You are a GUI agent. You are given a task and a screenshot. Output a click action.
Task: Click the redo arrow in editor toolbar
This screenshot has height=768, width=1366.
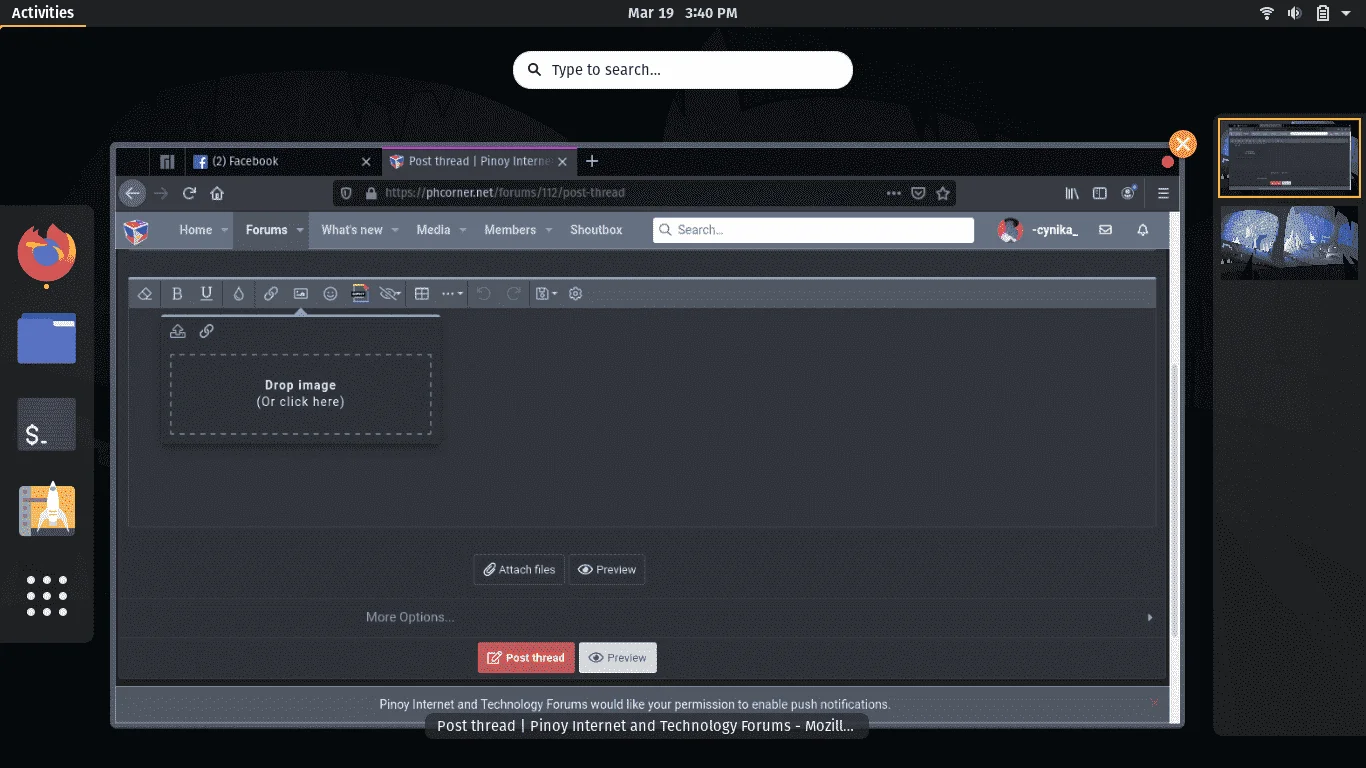(x=514, y=294)
